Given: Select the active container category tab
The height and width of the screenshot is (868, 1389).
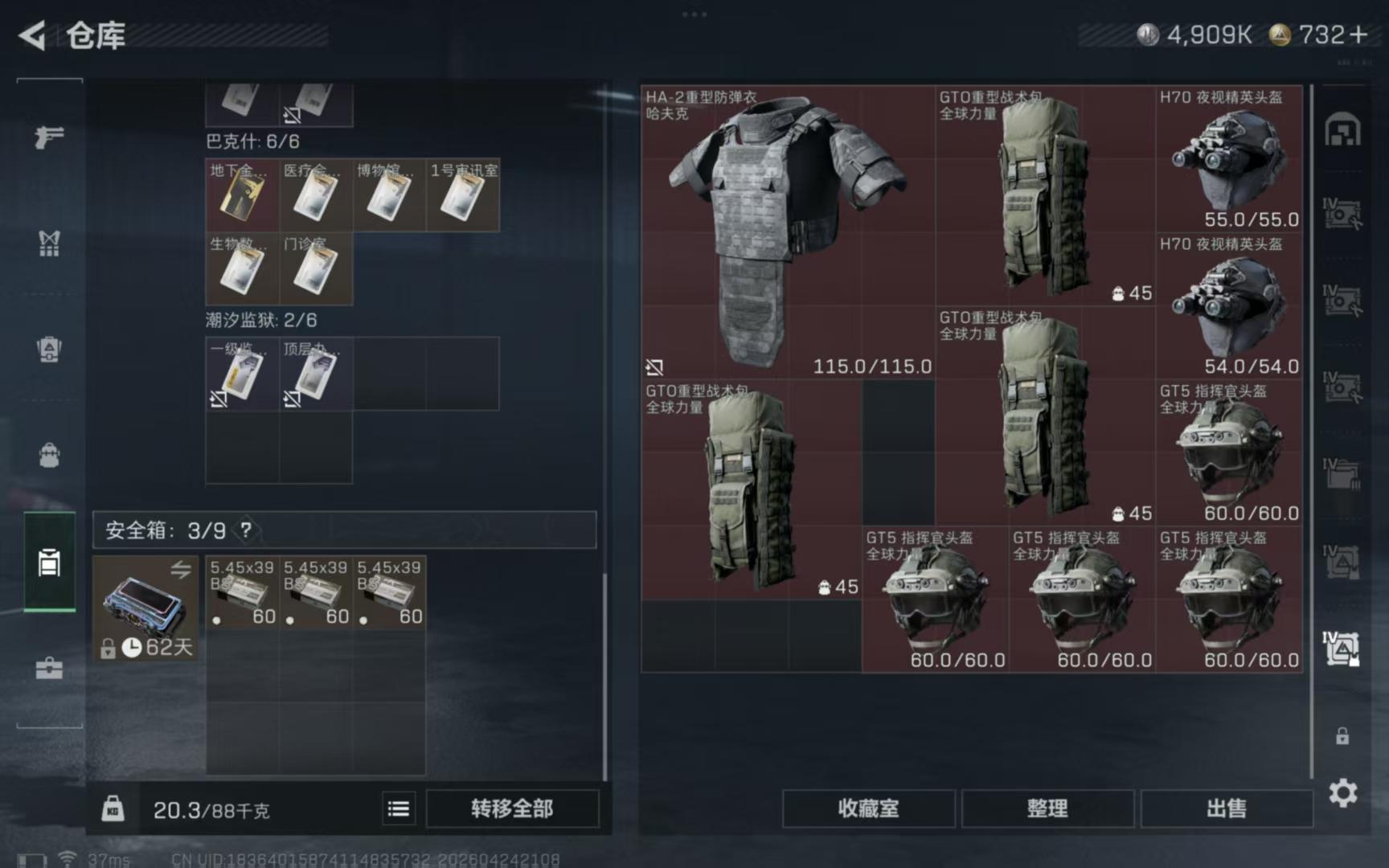Looking at the screenshot, I should [x=49, y=563].
